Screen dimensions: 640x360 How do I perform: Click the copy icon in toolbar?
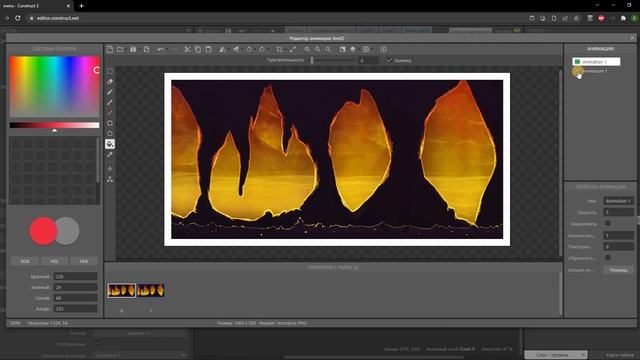[x=198, y=49]
